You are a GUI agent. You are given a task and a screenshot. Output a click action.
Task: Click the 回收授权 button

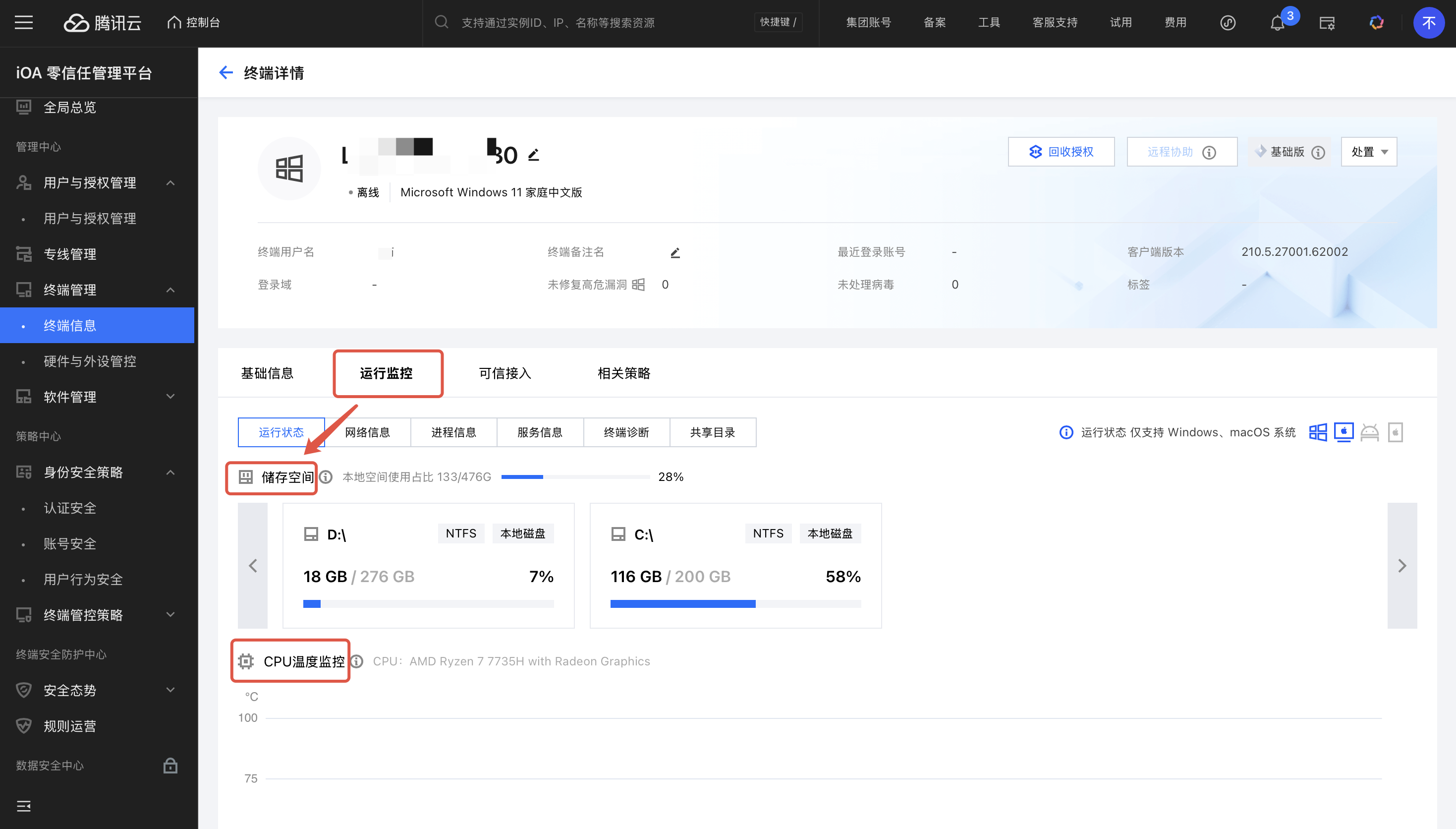pos(1061,152)
